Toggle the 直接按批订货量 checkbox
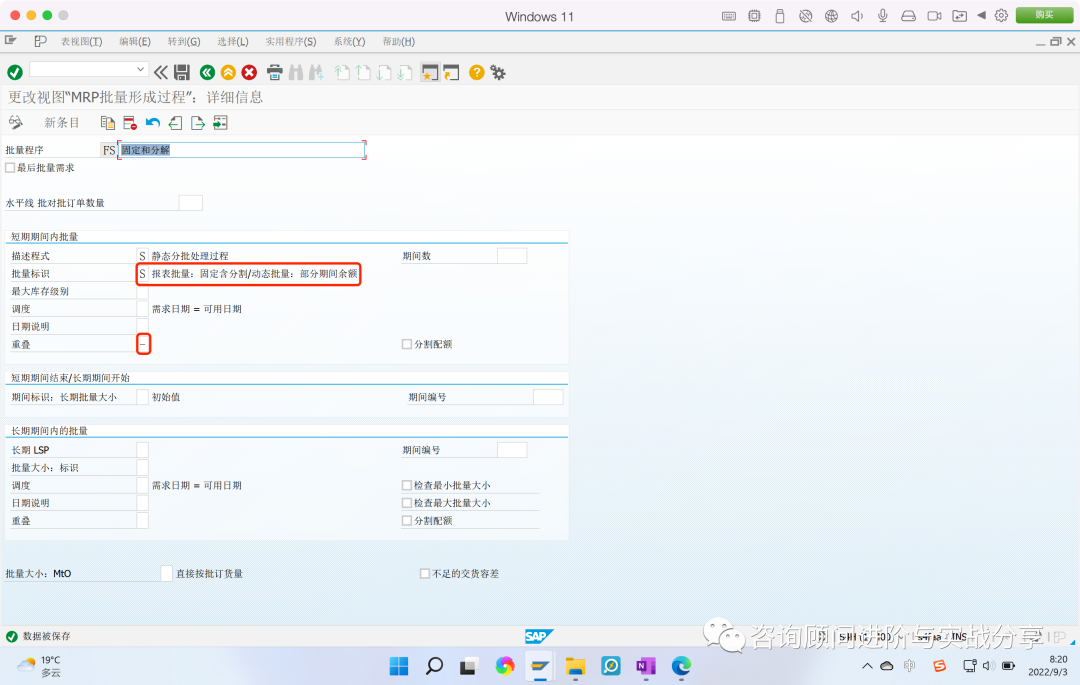Viewport: 1080px width, 685px height. point(166,573)
